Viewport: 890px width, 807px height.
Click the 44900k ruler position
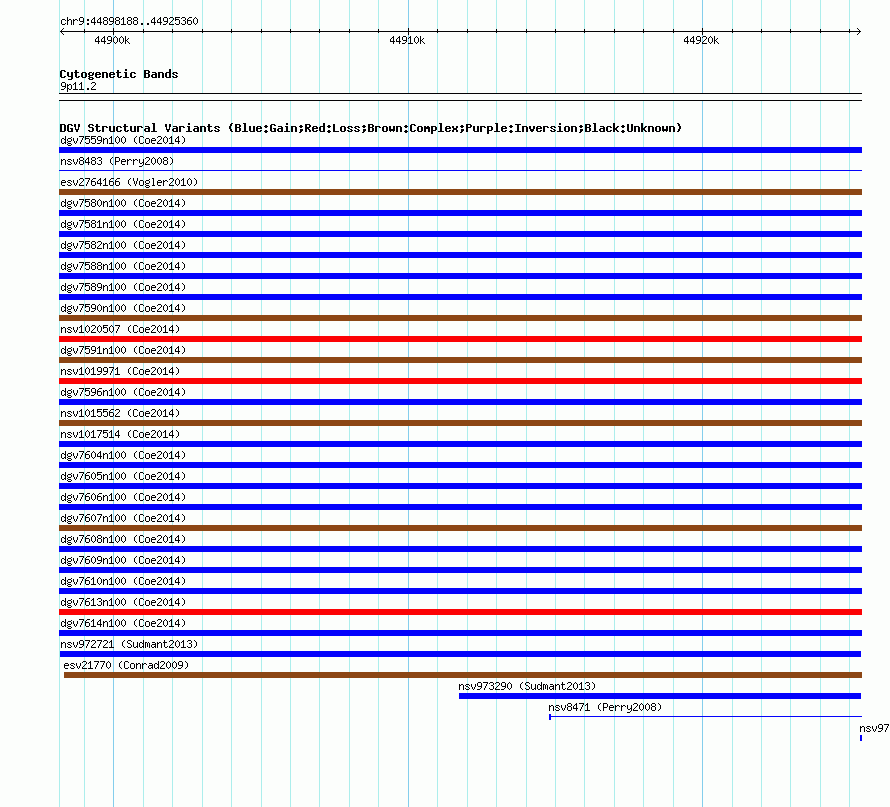point(112,40)
